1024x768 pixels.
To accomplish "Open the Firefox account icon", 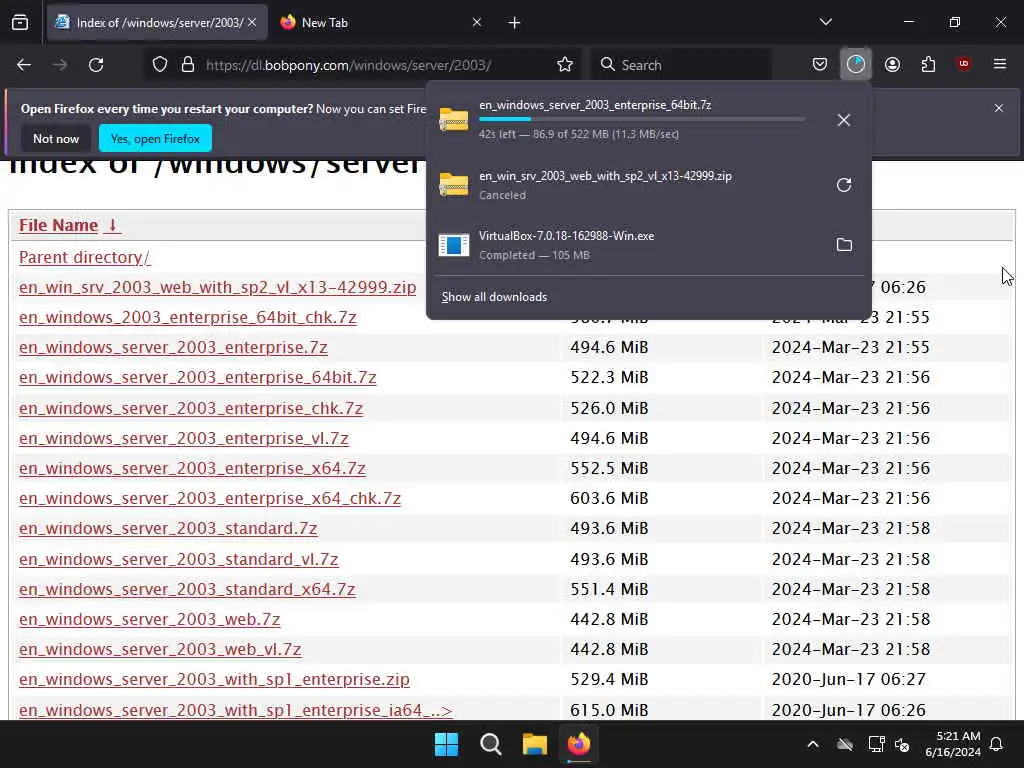I will point(892,65).
